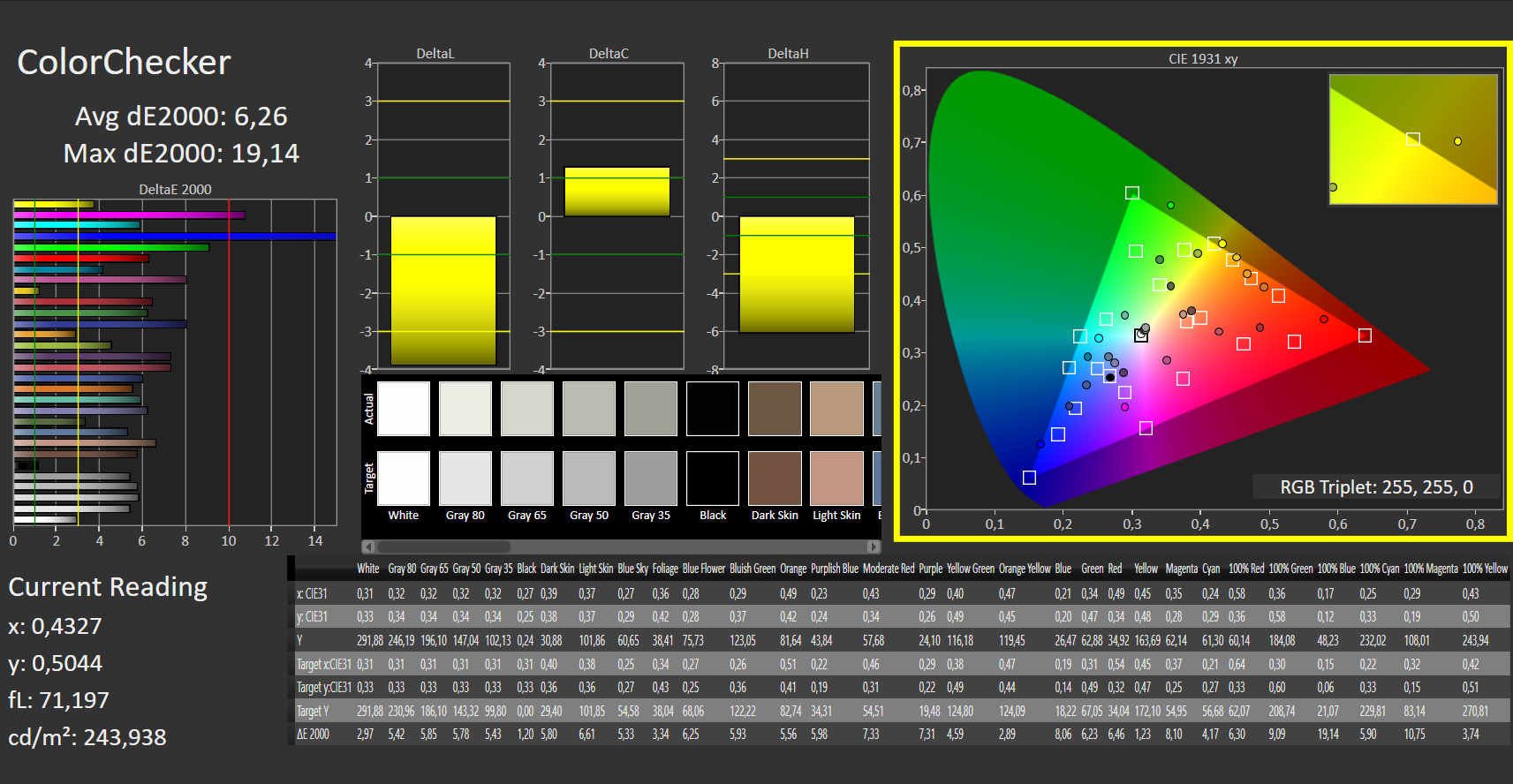Click the left scroll arrow below the swatches
Viewport: 1513px width, 784px height.
[x=368, y=547]
